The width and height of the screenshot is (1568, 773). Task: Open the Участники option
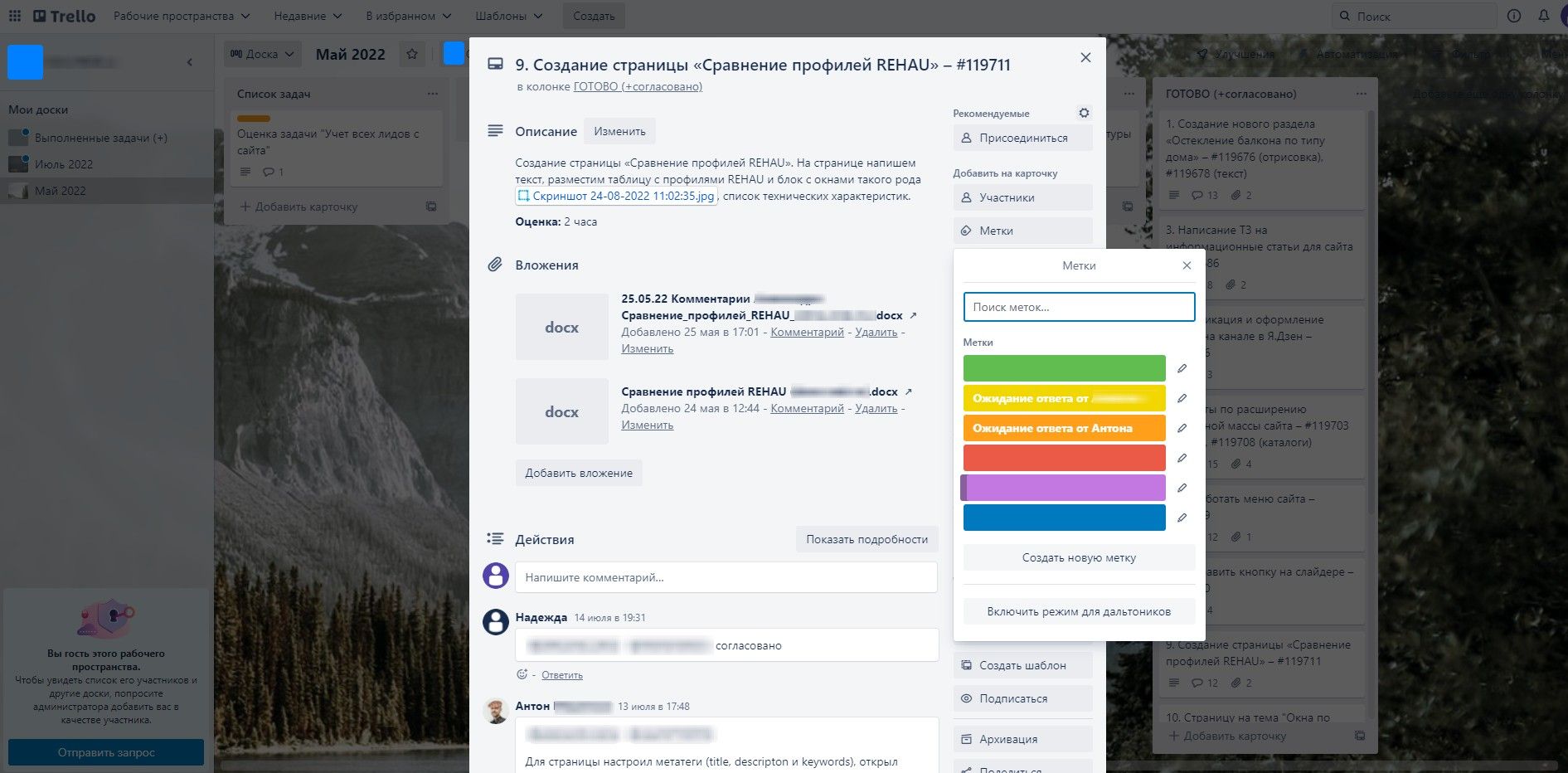coord(1022,197)
